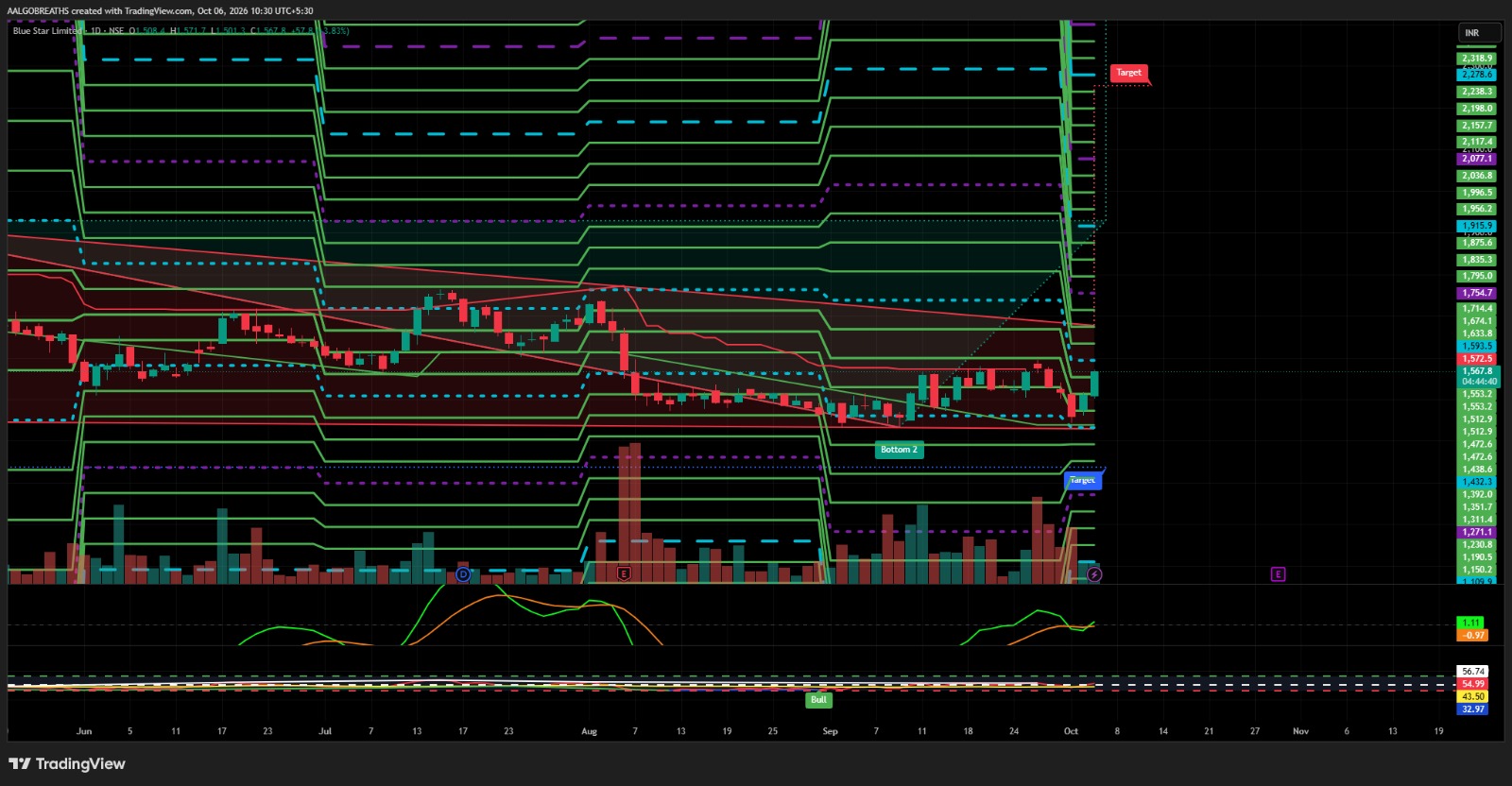
Task: Click the Sep label on time axis
Action: click(830, 731)
